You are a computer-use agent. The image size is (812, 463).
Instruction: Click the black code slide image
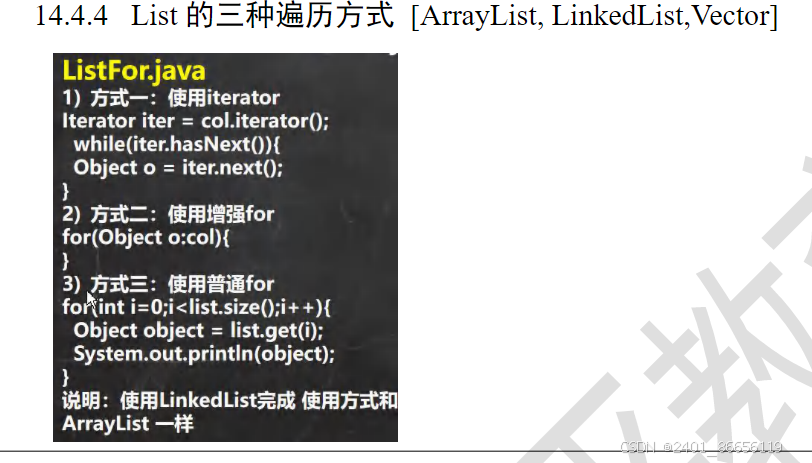225,248
